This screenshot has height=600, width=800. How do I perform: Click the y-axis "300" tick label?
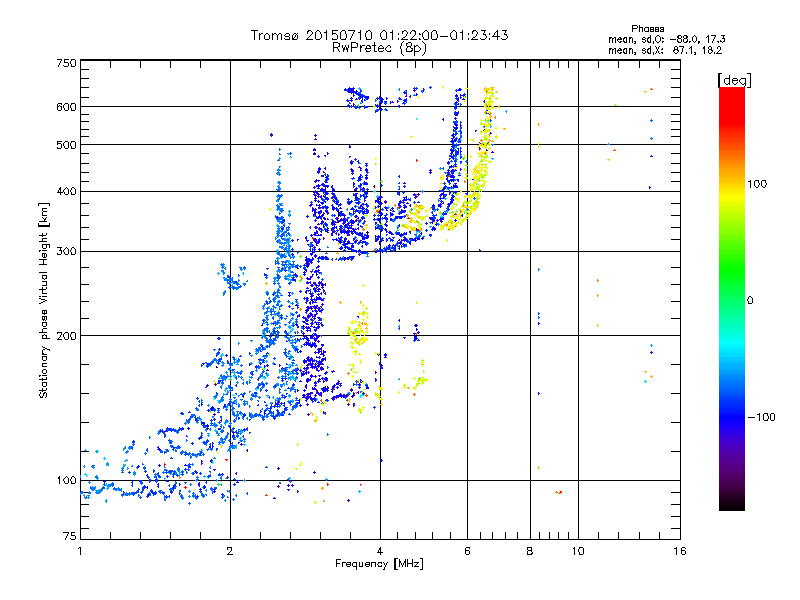[67, 251]
